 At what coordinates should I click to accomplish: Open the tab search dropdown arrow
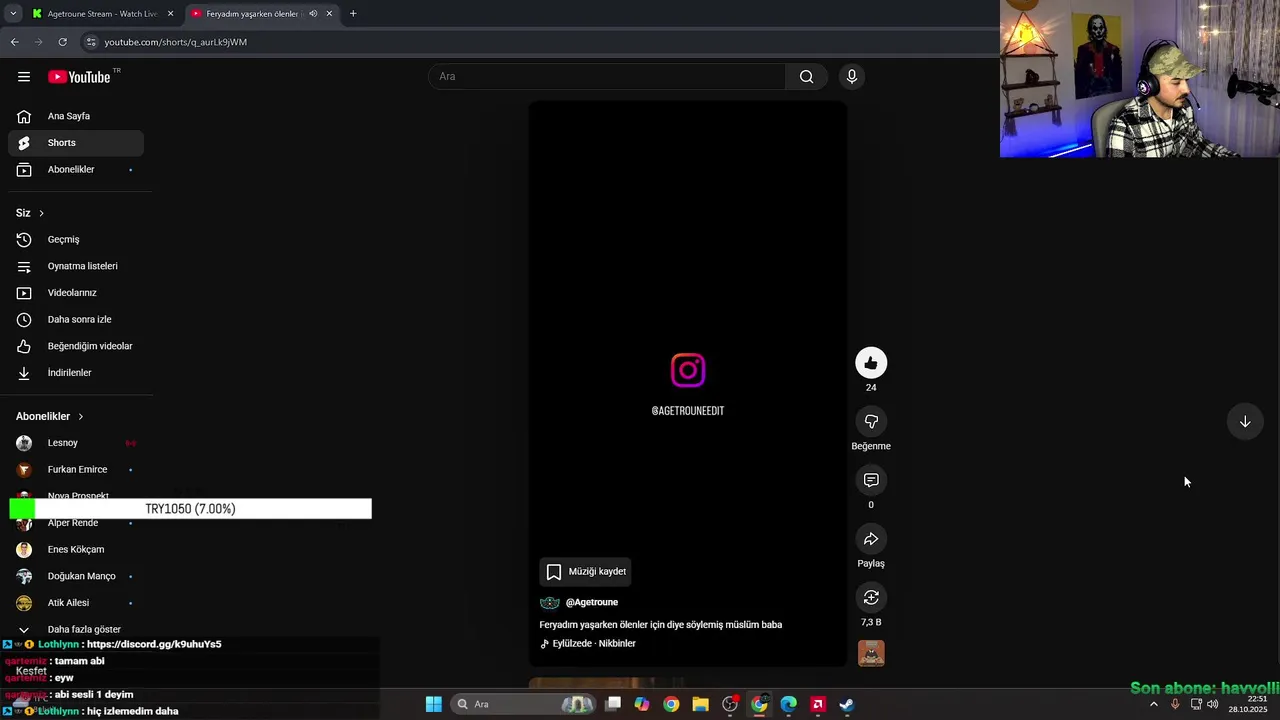[x=13, y=14]
